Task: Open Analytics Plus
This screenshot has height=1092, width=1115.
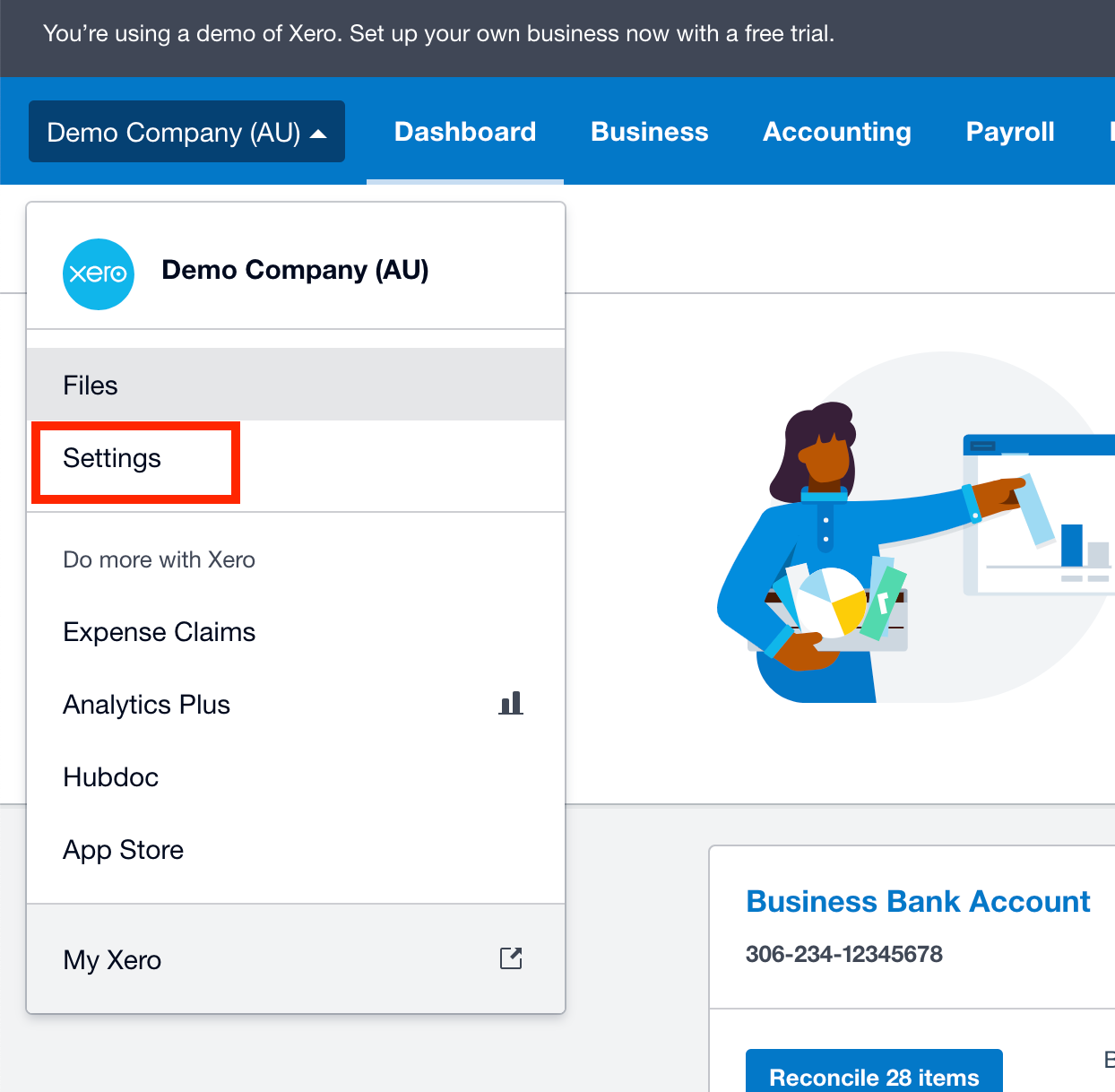Action: tap(296, 705)
